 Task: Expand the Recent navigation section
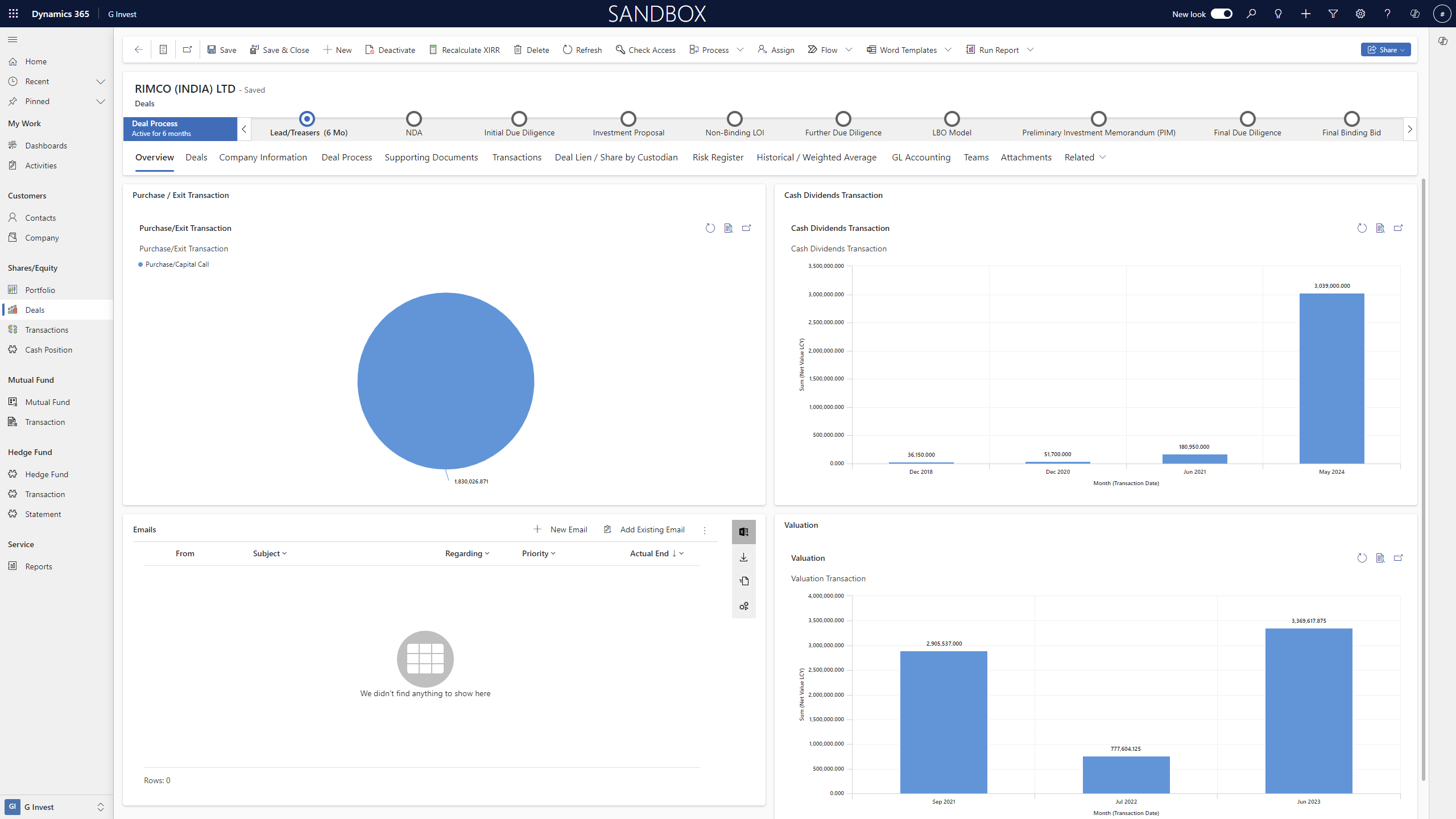pos(101,81)
